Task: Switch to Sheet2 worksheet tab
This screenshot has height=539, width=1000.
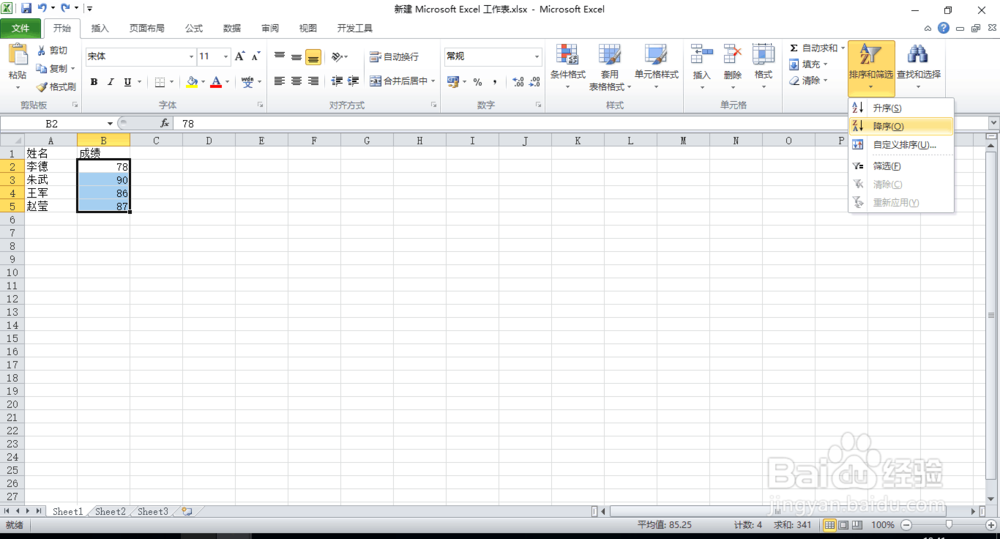Action: coord(110,512)
